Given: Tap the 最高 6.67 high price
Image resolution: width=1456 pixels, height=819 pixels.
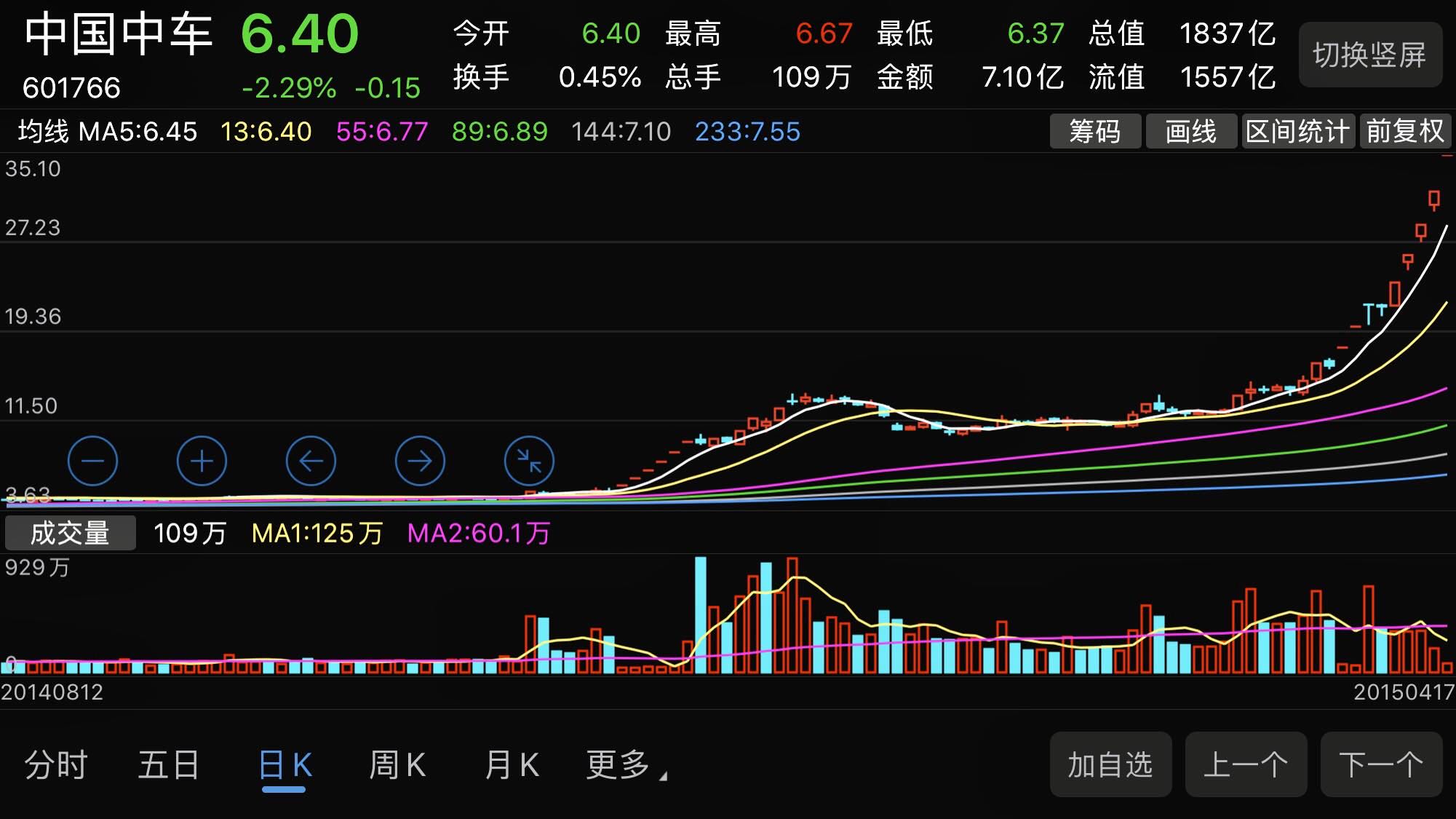Looking at the screenshot, I should click(759, 33).
